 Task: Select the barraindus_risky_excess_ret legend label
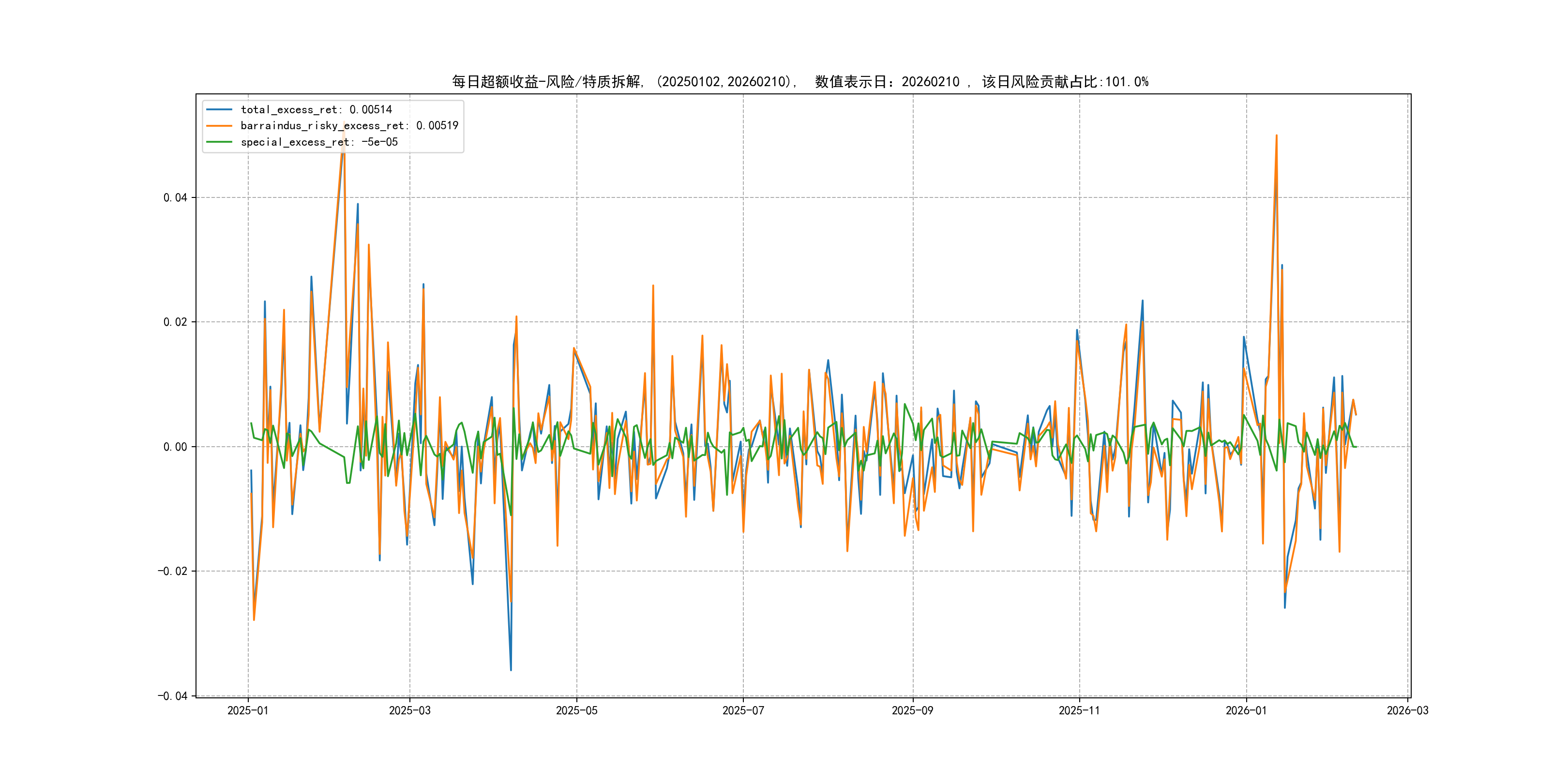[x=349, y=126]
